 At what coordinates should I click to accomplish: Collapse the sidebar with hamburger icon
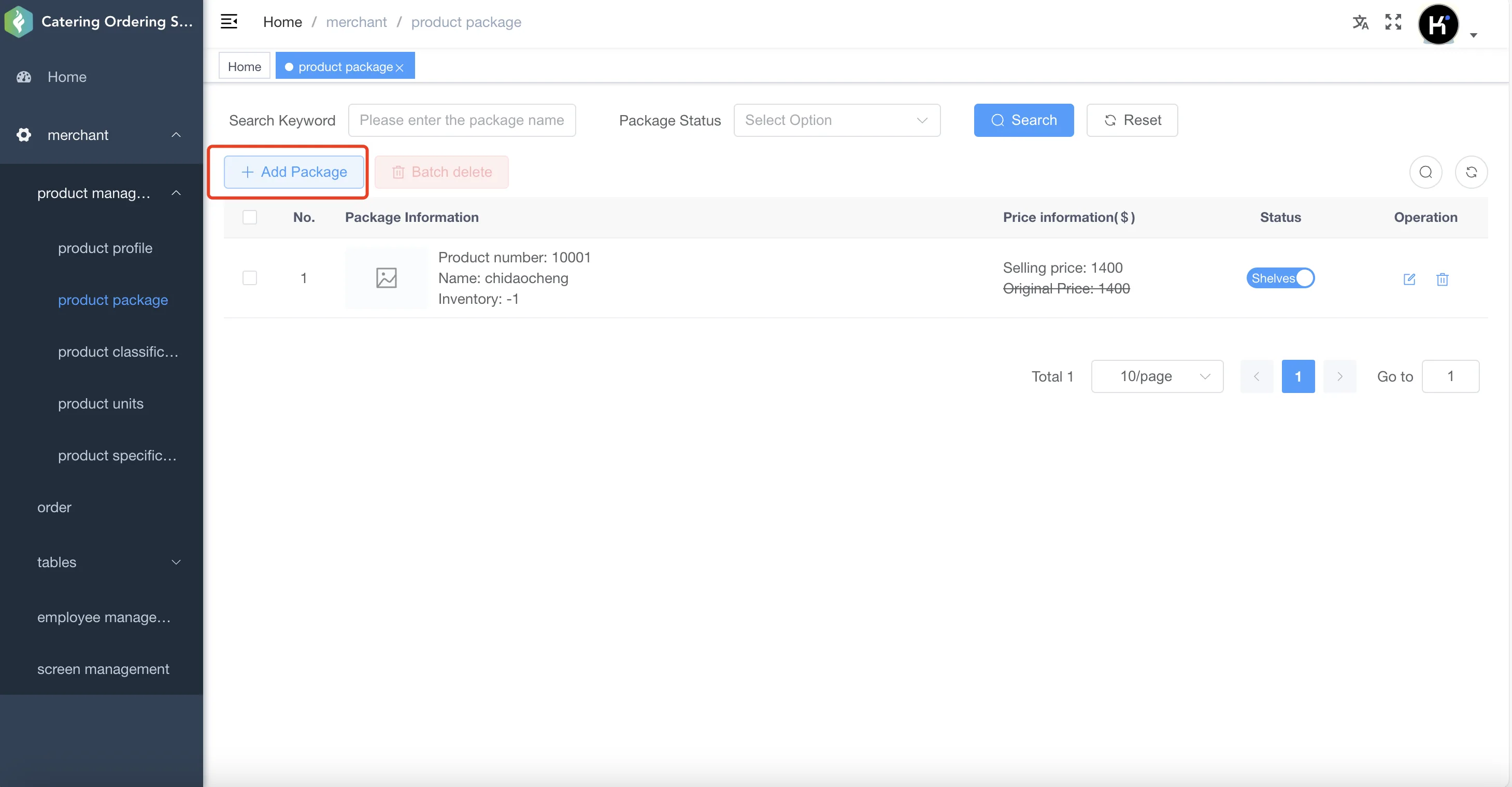(229, 22)
